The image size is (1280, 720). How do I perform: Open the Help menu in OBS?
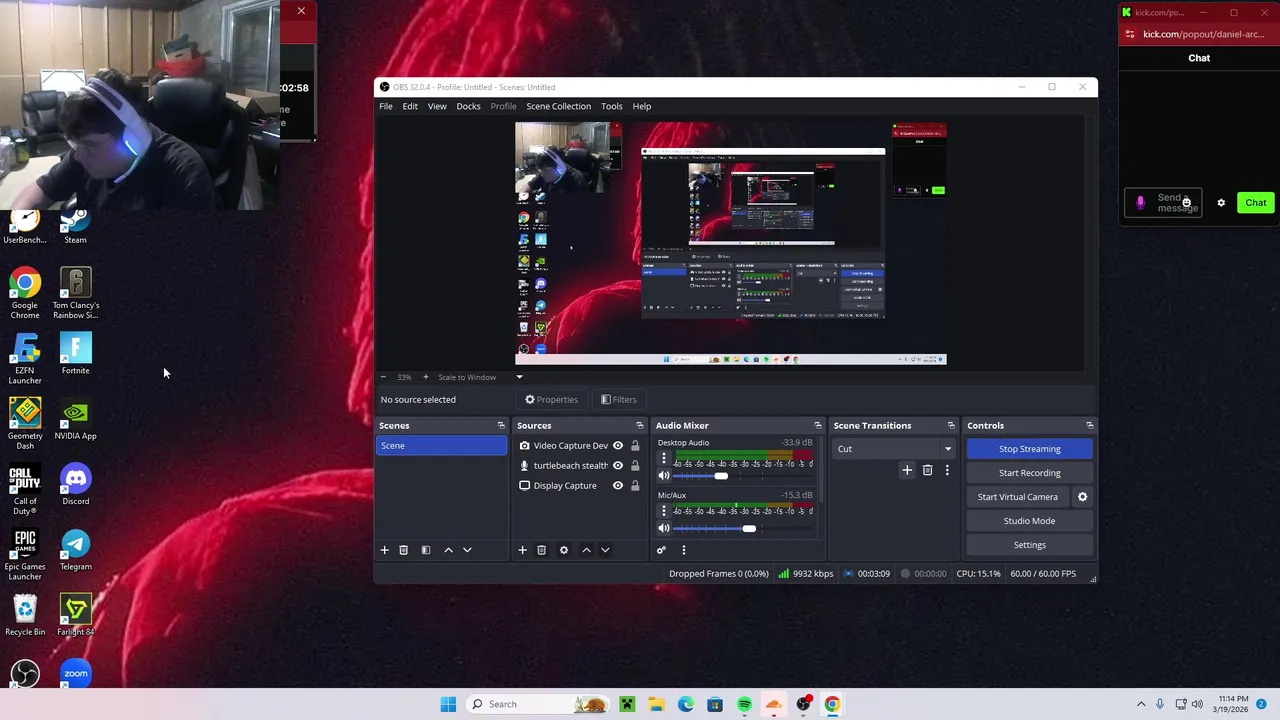[x=642, y=106]
